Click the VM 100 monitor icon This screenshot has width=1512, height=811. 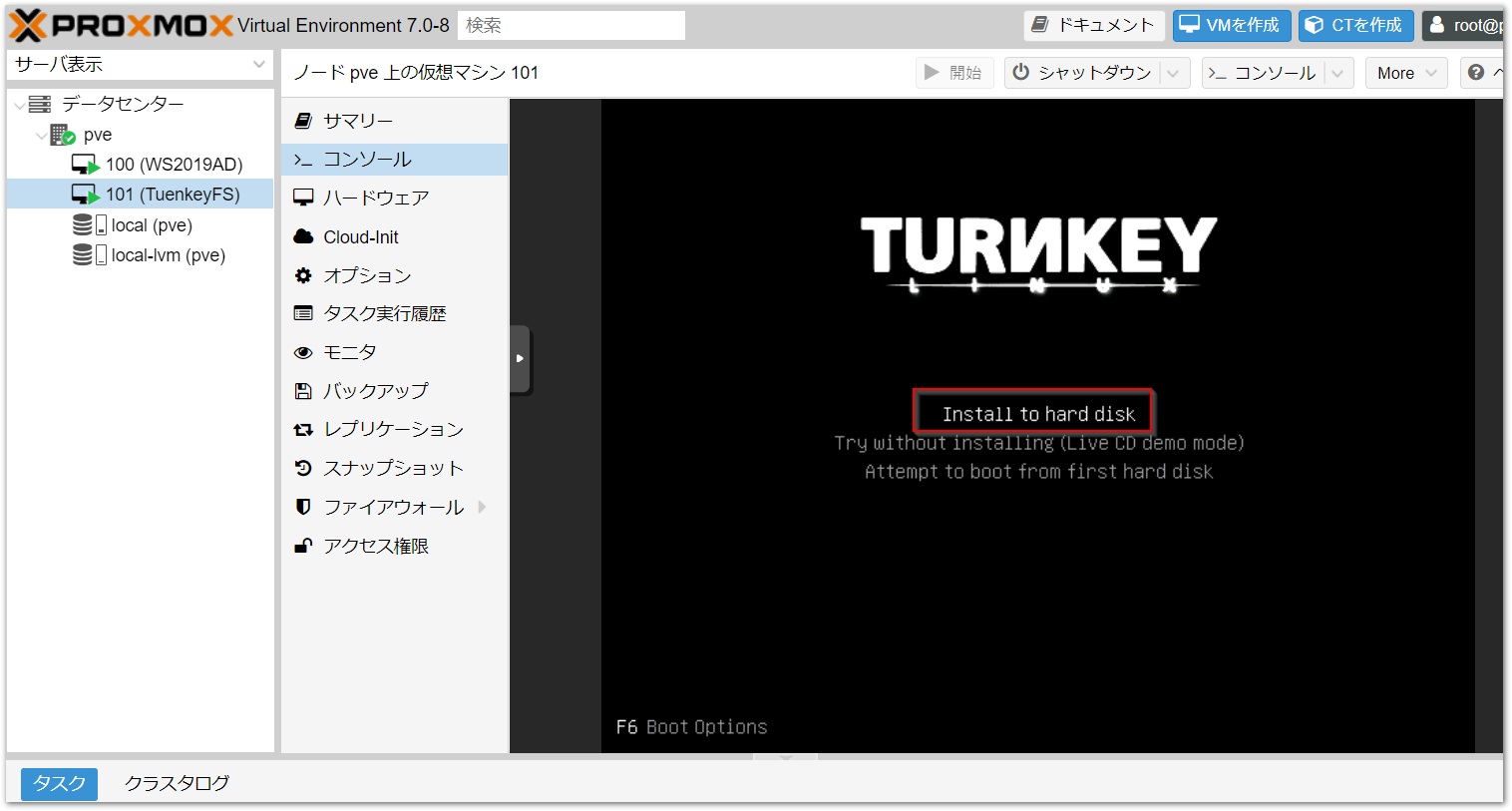pos(85,165)
